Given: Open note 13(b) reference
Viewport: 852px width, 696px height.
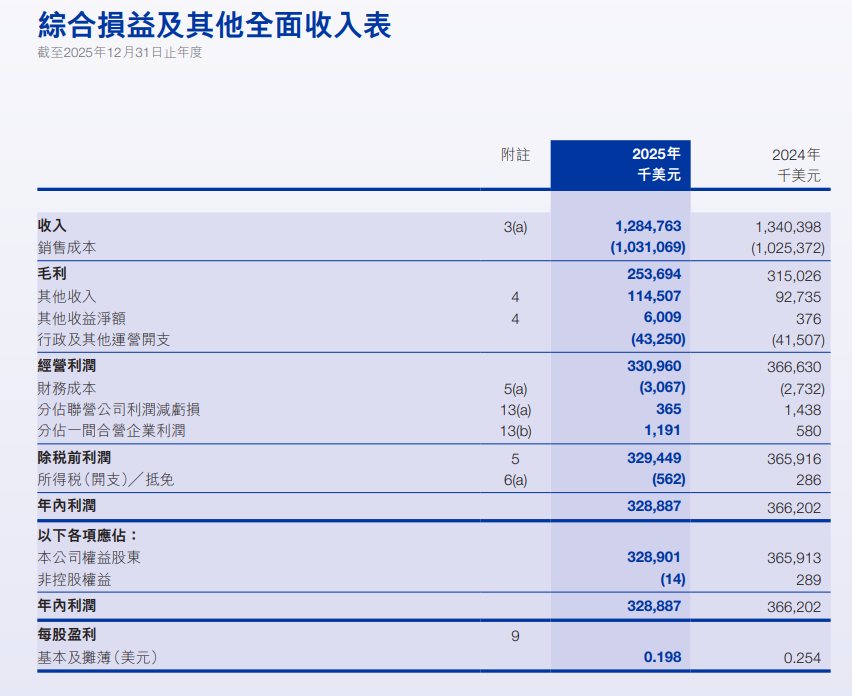Looking at the screenshot, I should (x=515, y=432).
